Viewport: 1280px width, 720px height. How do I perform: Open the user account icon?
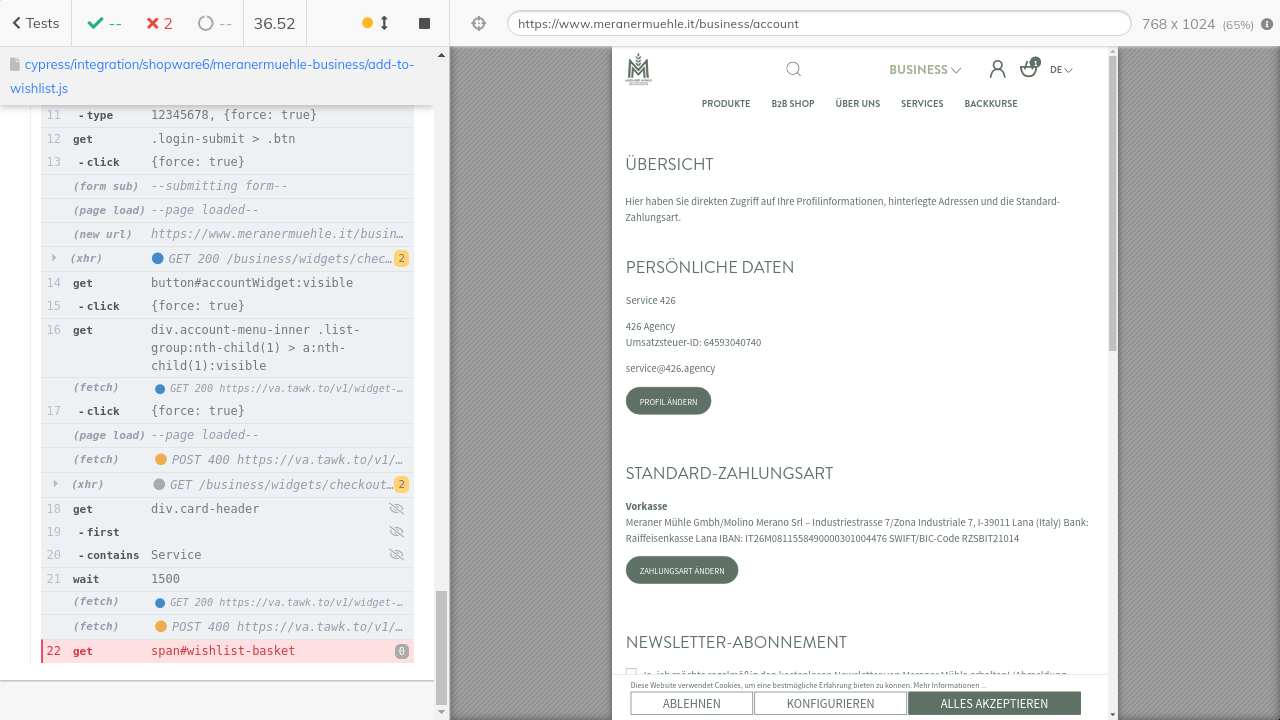click(x=997, y=69)
